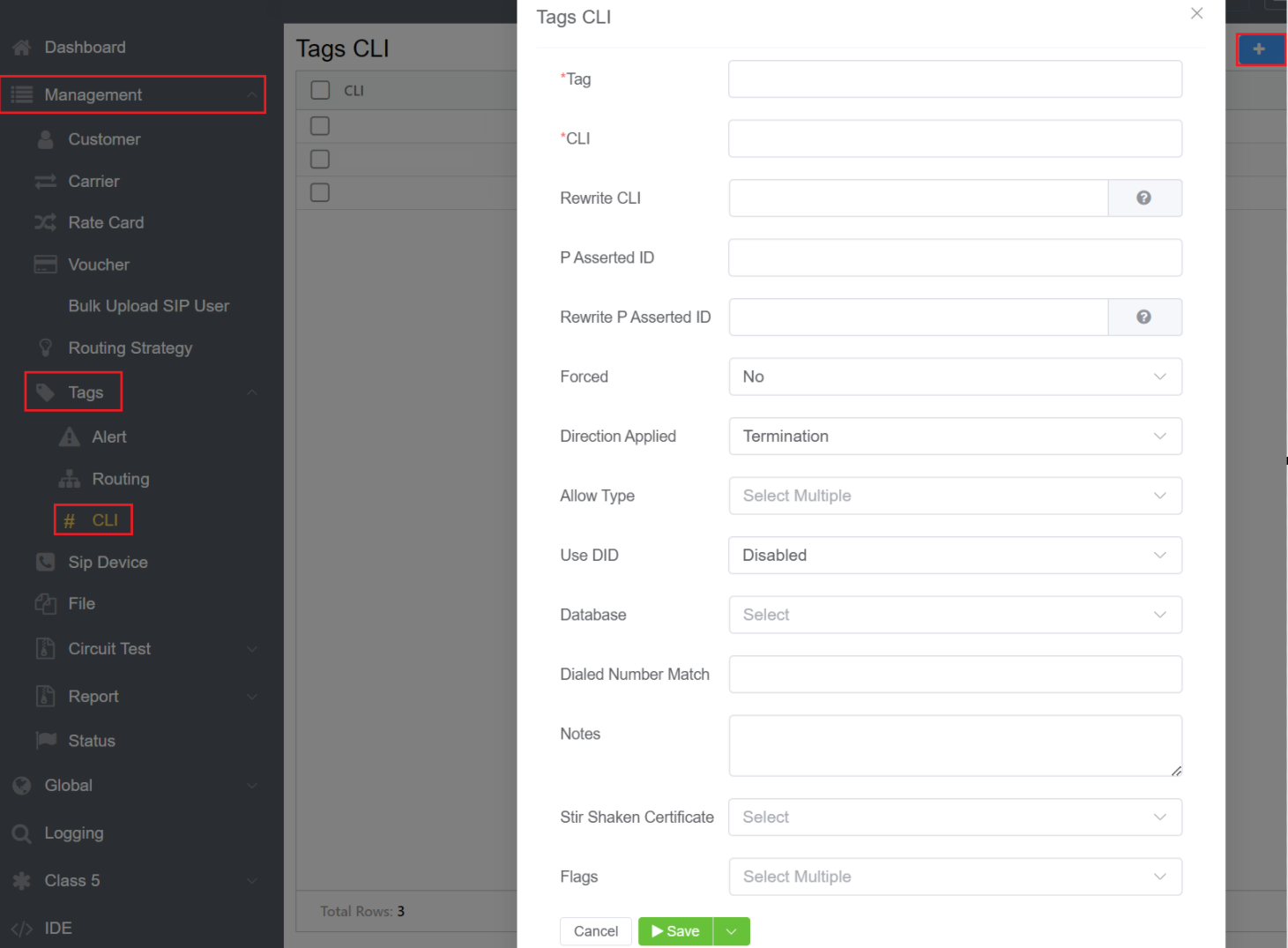Open the Customer menu item
This screenshot has width=1288, height=948.
(x=104, y=139)
